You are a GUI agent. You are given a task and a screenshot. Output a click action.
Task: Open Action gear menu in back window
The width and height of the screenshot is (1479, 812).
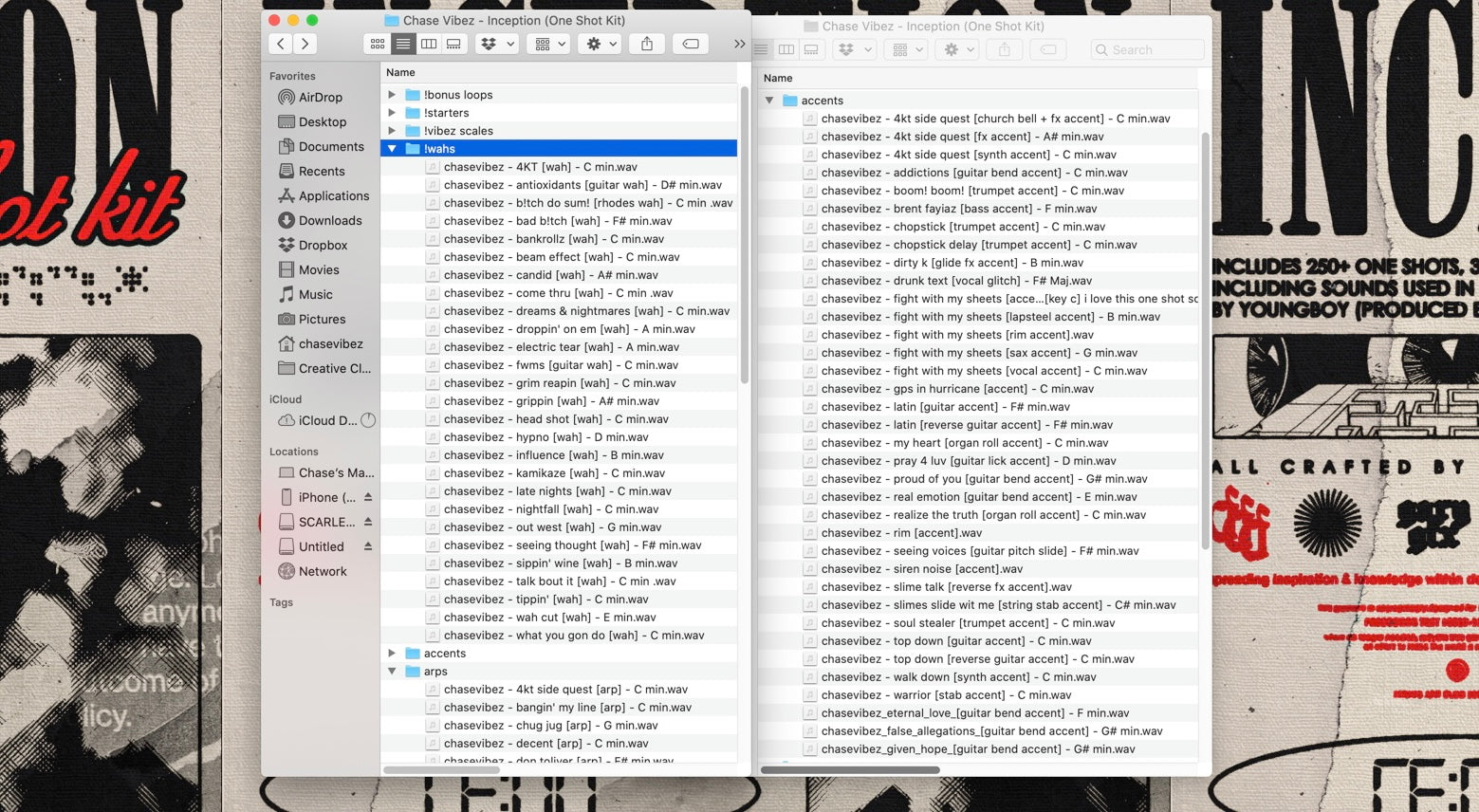959,49
